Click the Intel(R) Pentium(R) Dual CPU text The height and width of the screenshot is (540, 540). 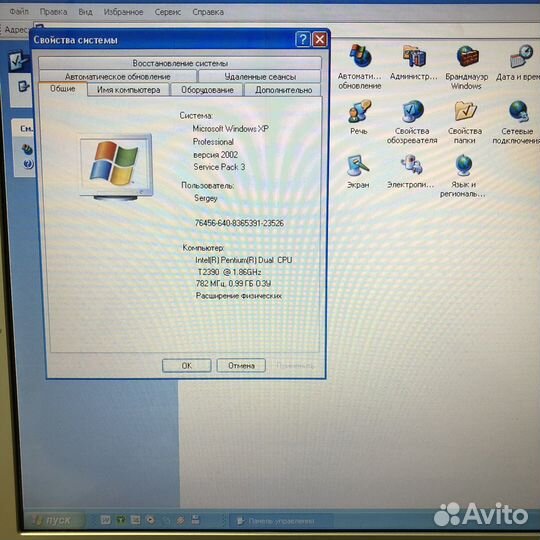(243, 260)
